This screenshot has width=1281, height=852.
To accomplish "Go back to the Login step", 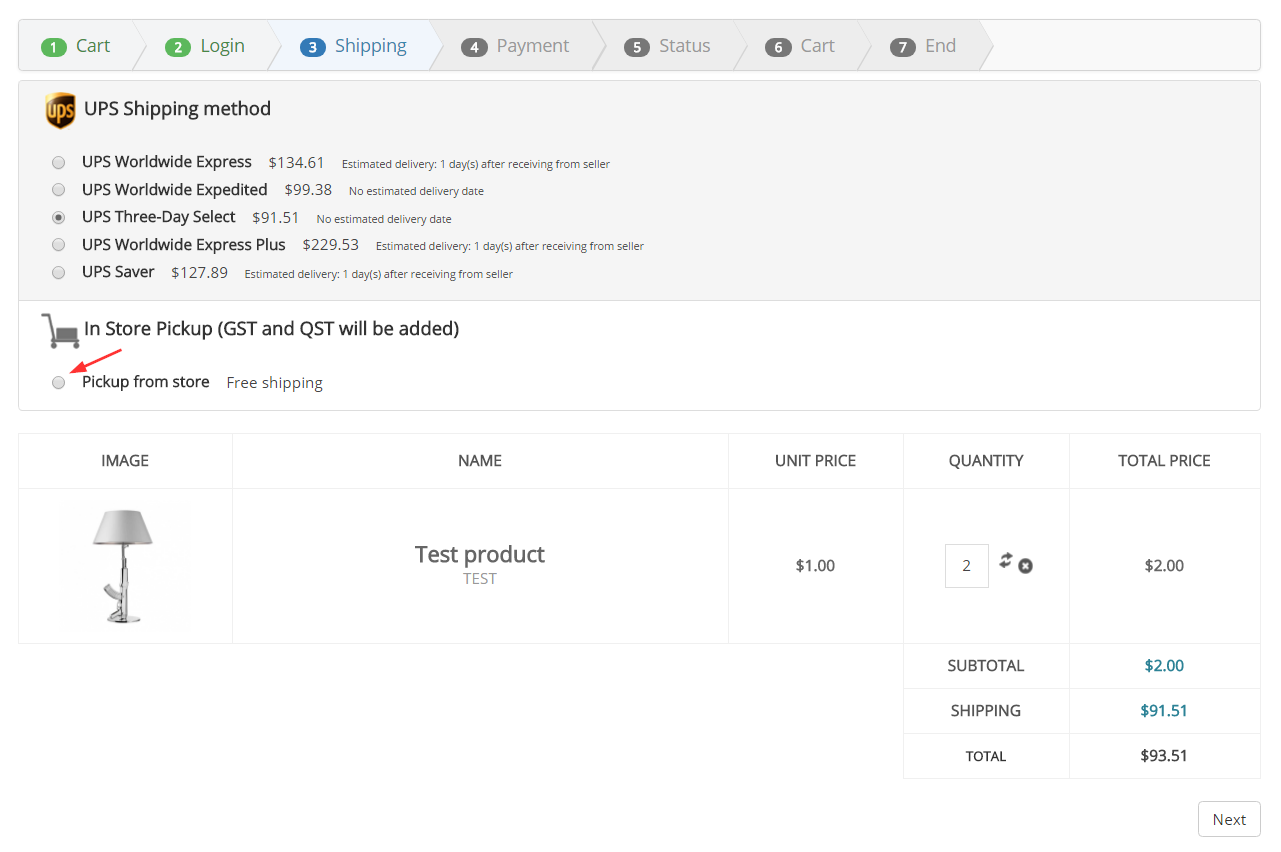I will pos(206,46).
